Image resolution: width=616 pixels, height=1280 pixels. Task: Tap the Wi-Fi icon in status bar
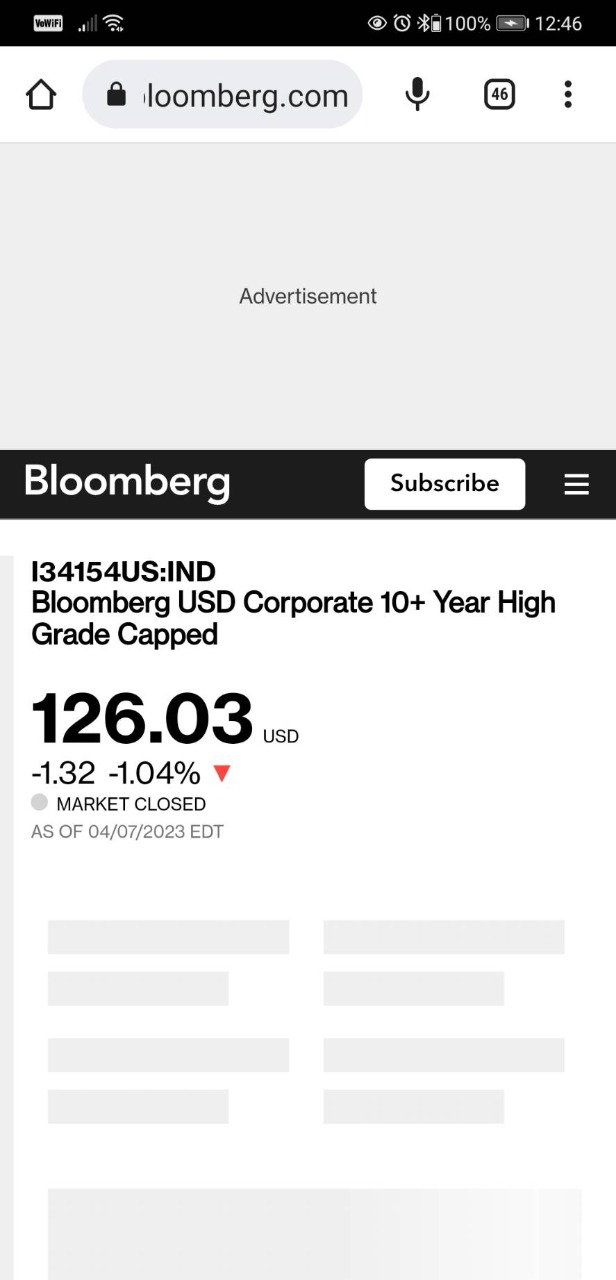coord(113,23)
